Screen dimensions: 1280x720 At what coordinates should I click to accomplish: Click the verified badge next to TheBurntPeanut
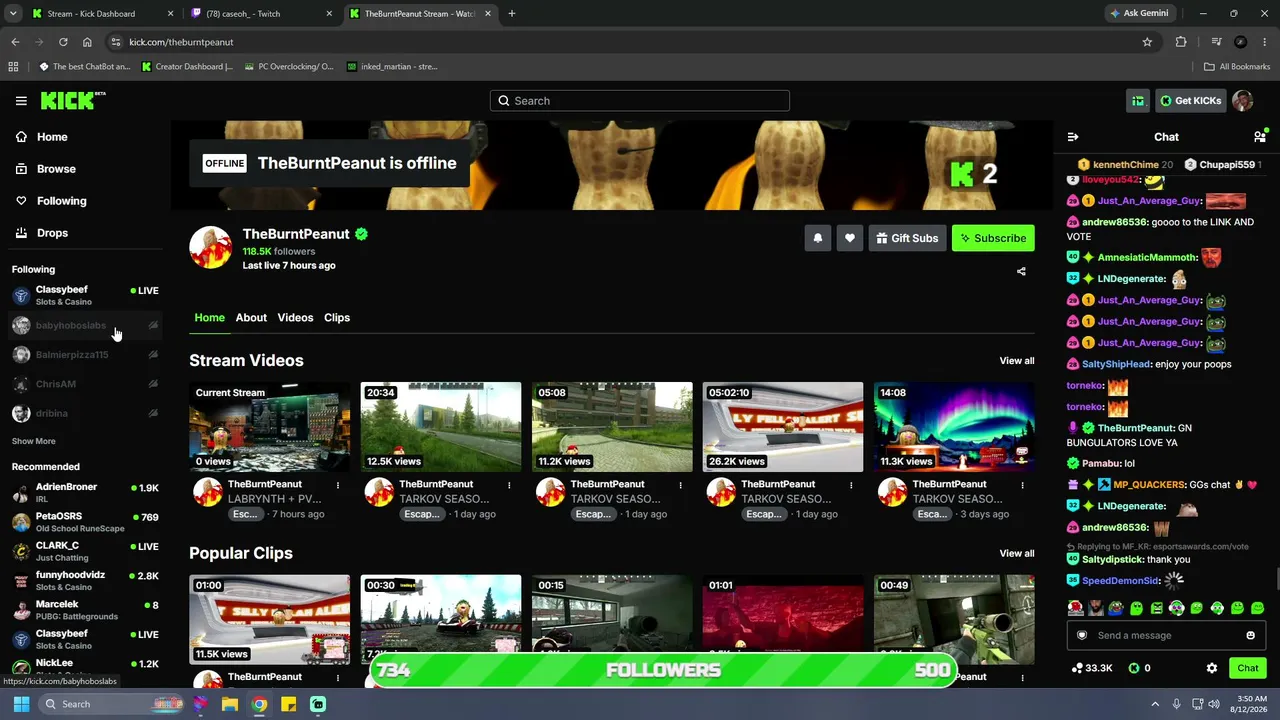tap(361, 234)
